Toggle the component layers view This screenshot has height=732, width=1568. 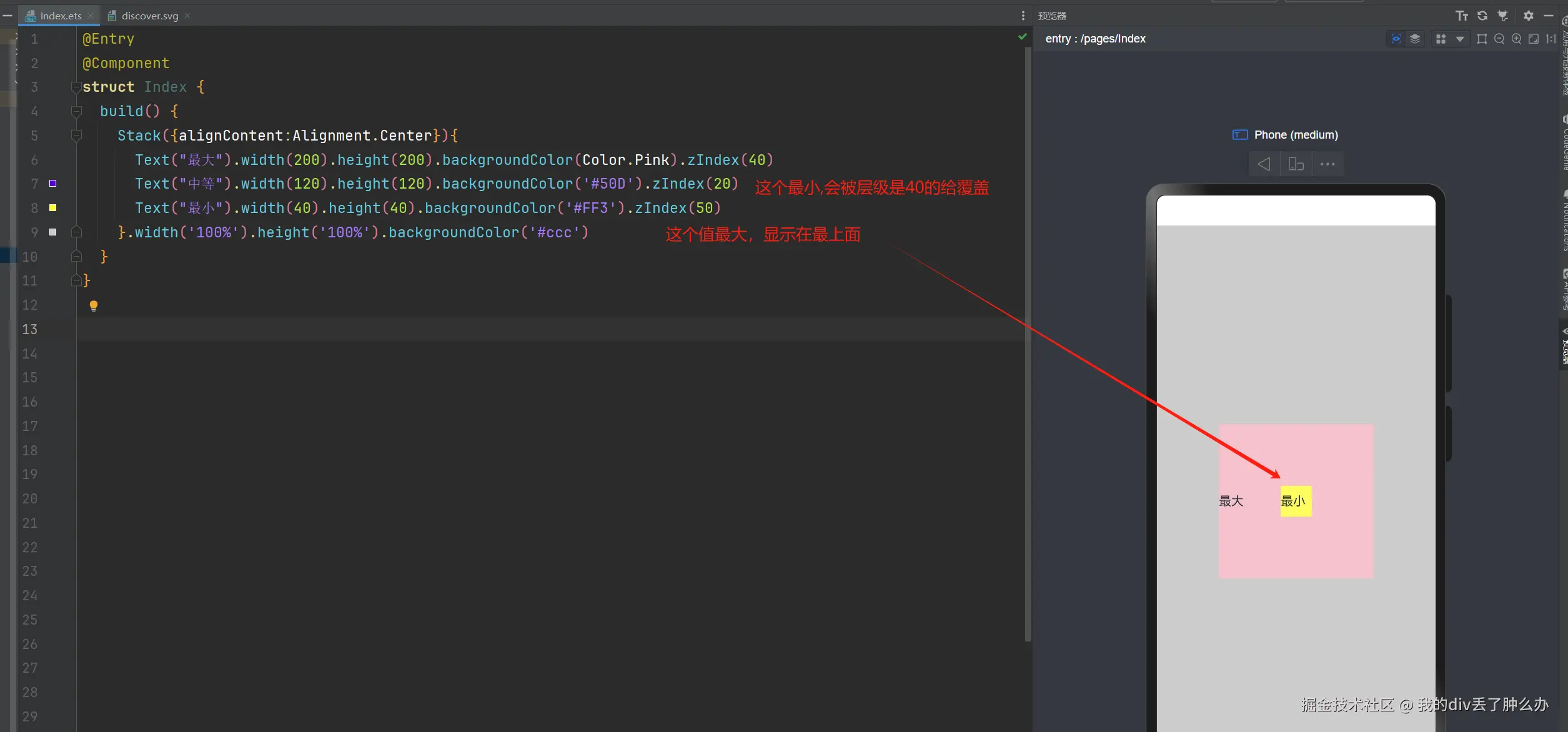click(1415, 39)
